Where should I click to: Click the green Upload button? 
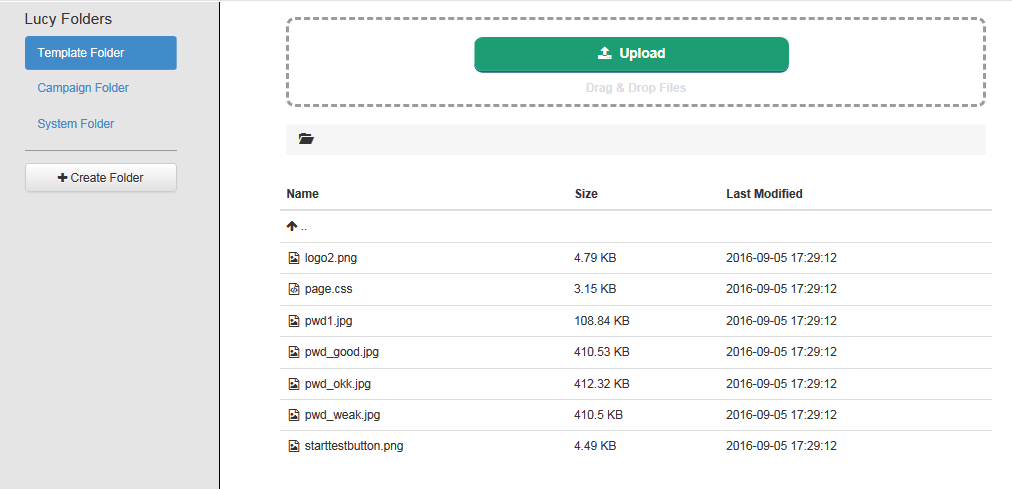click(x=631, y=54)
